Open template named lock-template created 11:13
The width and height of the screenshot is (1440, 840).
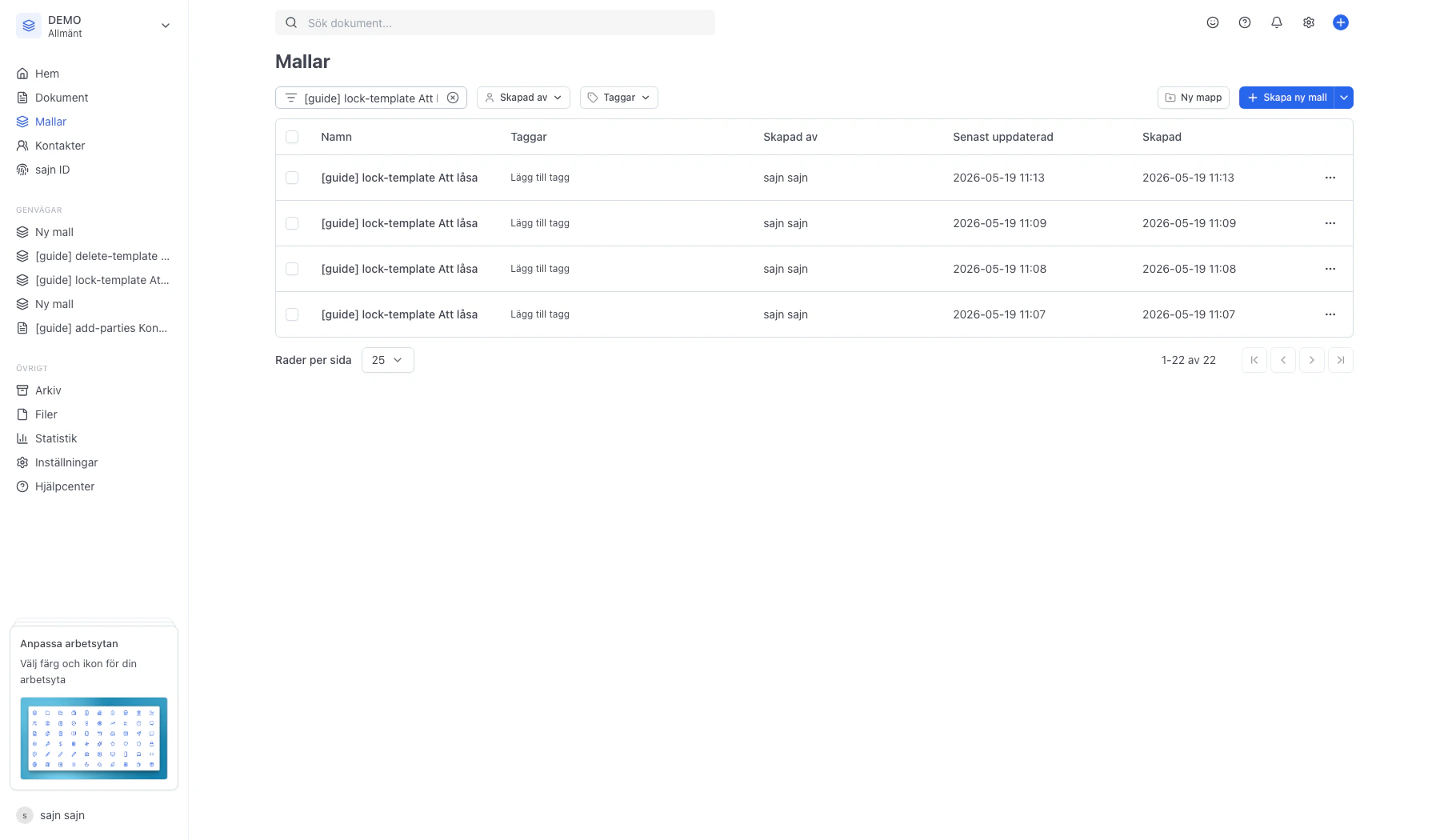(399, 178)
